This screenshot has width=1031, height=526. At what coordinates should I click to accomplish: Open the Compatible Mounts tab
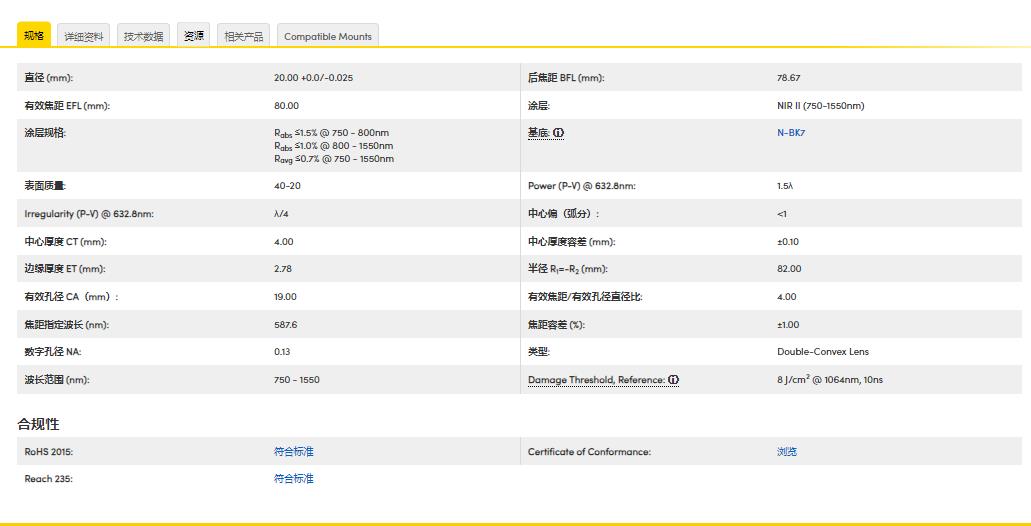point(327,36)
